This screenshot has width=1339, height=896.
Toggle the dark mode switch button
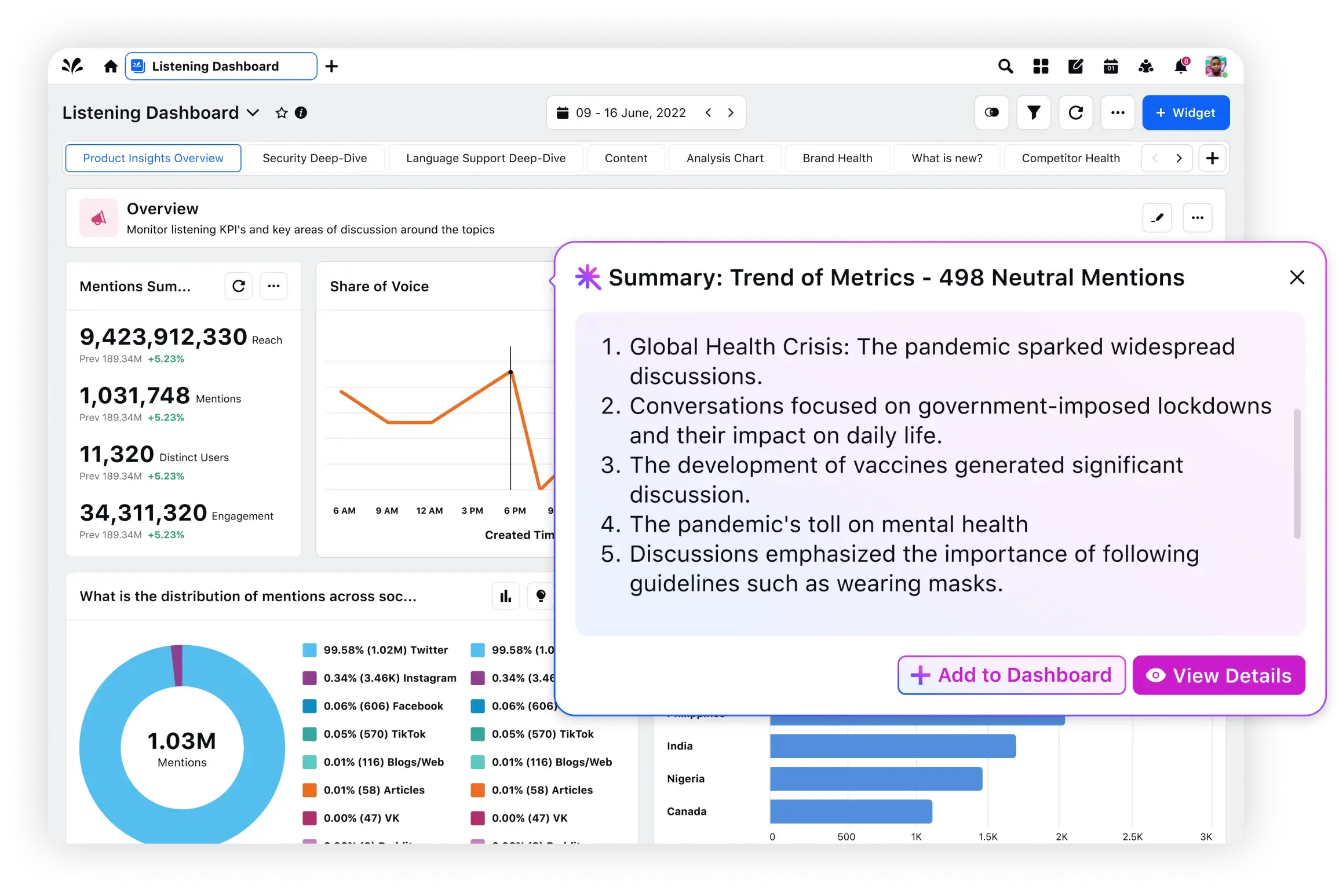click(991, 112)
